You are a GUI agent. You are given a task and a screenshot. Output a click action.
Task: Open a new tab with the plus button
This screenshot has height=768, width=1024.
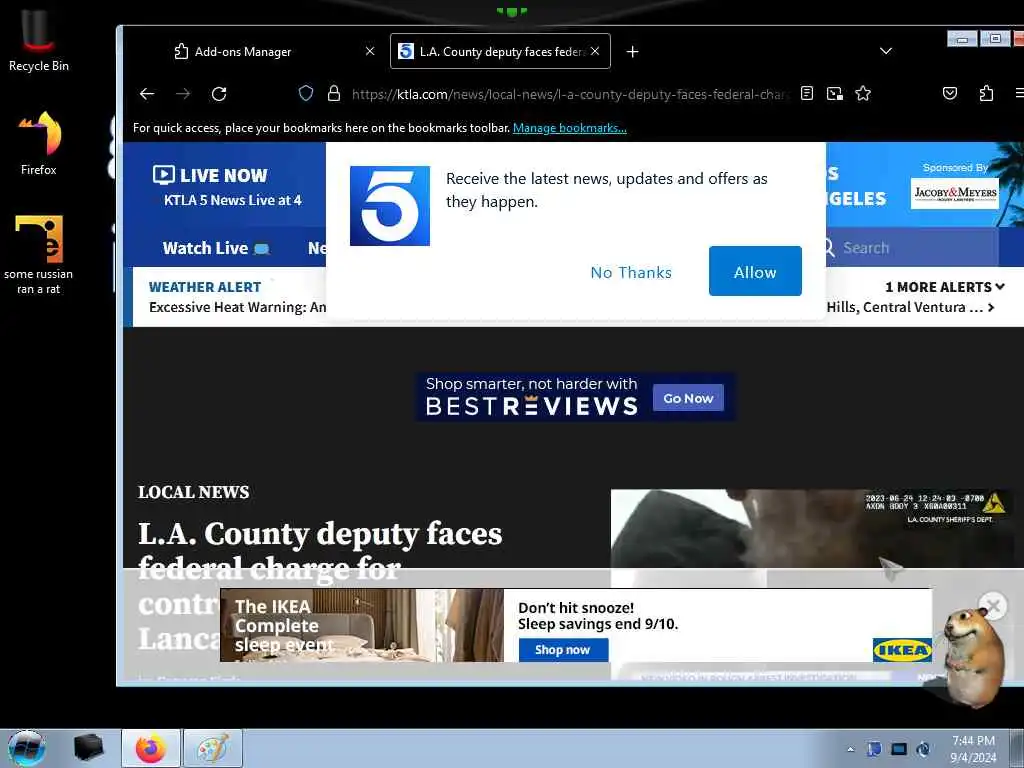632,52
